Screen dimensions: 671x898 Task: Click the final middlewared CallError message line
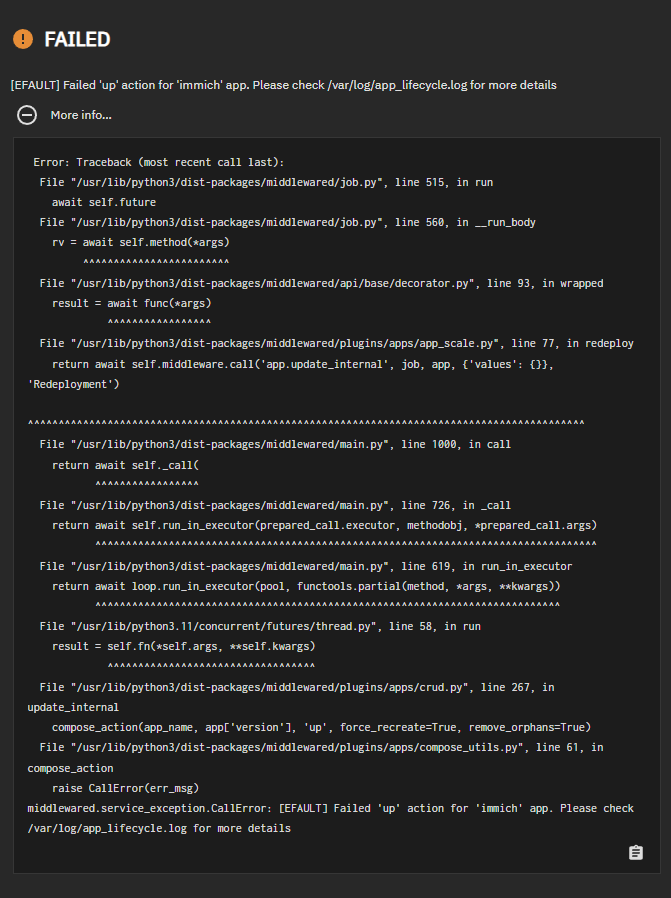click(x=330, y=808)
